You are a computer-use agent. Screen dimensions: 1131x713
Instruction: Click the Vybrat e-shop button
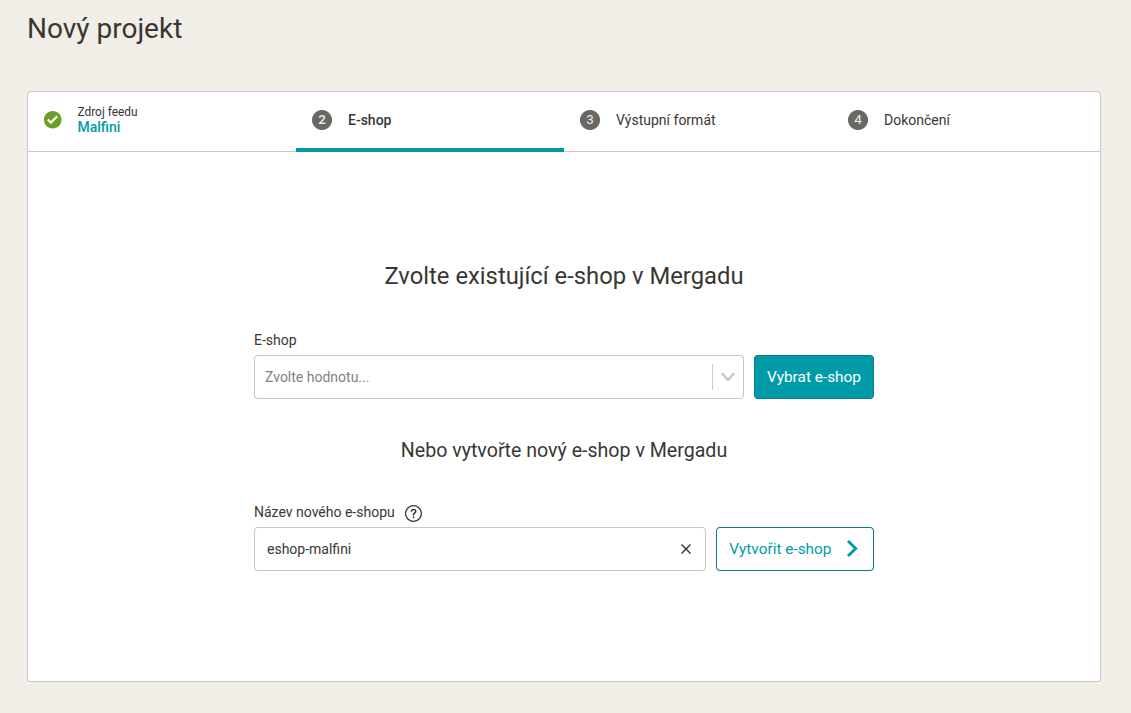[x=814, y=377]
